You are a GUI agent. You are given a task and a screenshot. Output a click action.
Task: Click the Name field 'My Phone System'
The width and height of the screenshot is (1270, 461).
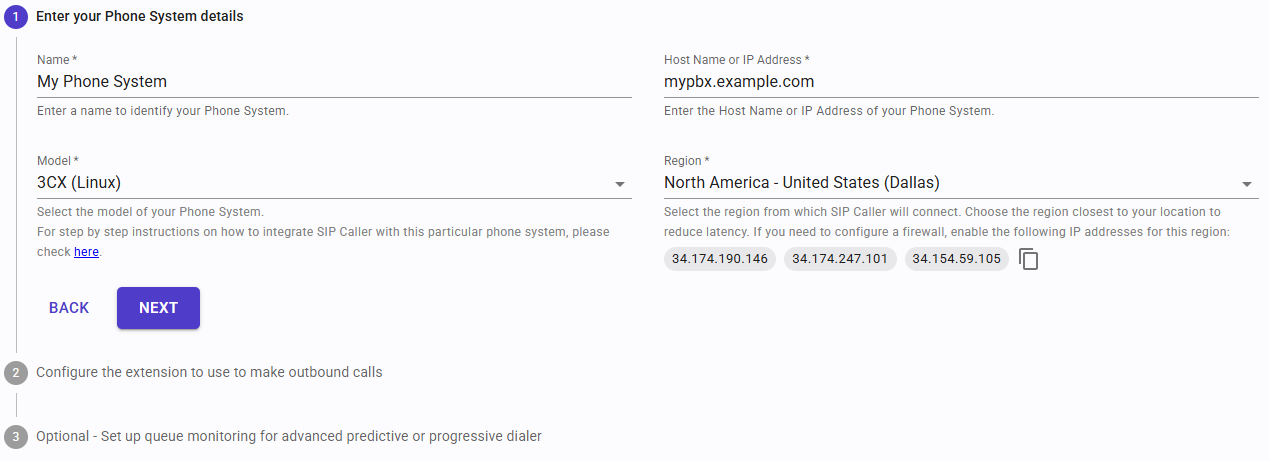pos(320,82)
